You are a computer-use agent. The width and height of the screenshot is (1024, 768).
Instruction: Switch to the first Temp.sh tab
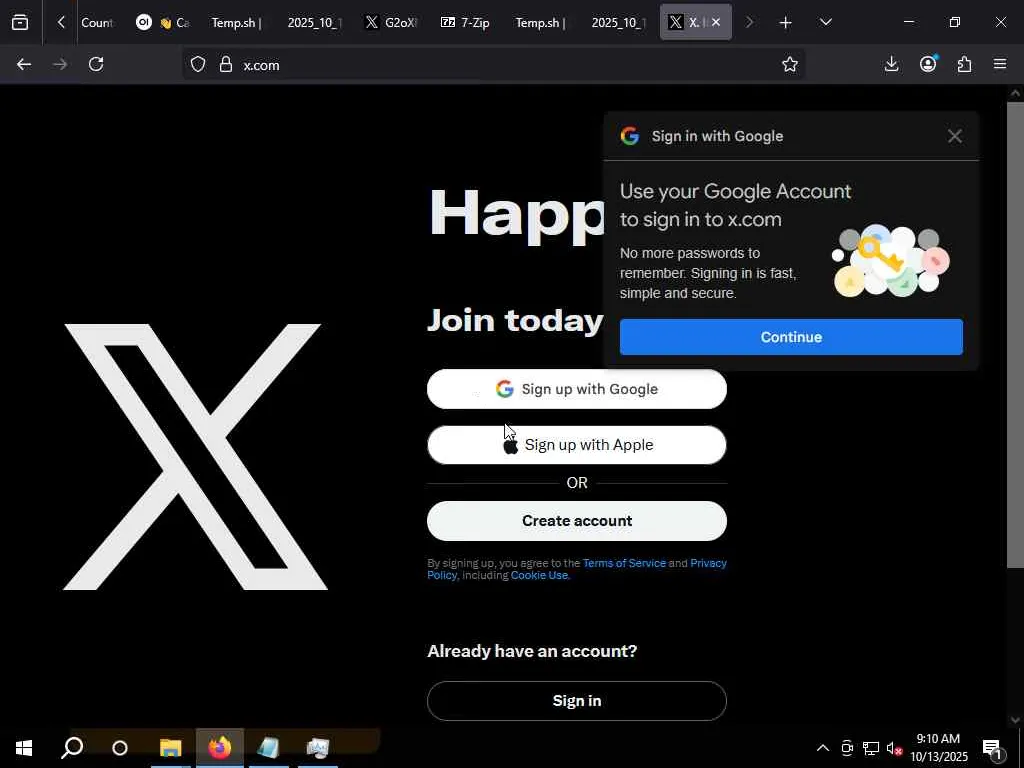coord(236,23)
